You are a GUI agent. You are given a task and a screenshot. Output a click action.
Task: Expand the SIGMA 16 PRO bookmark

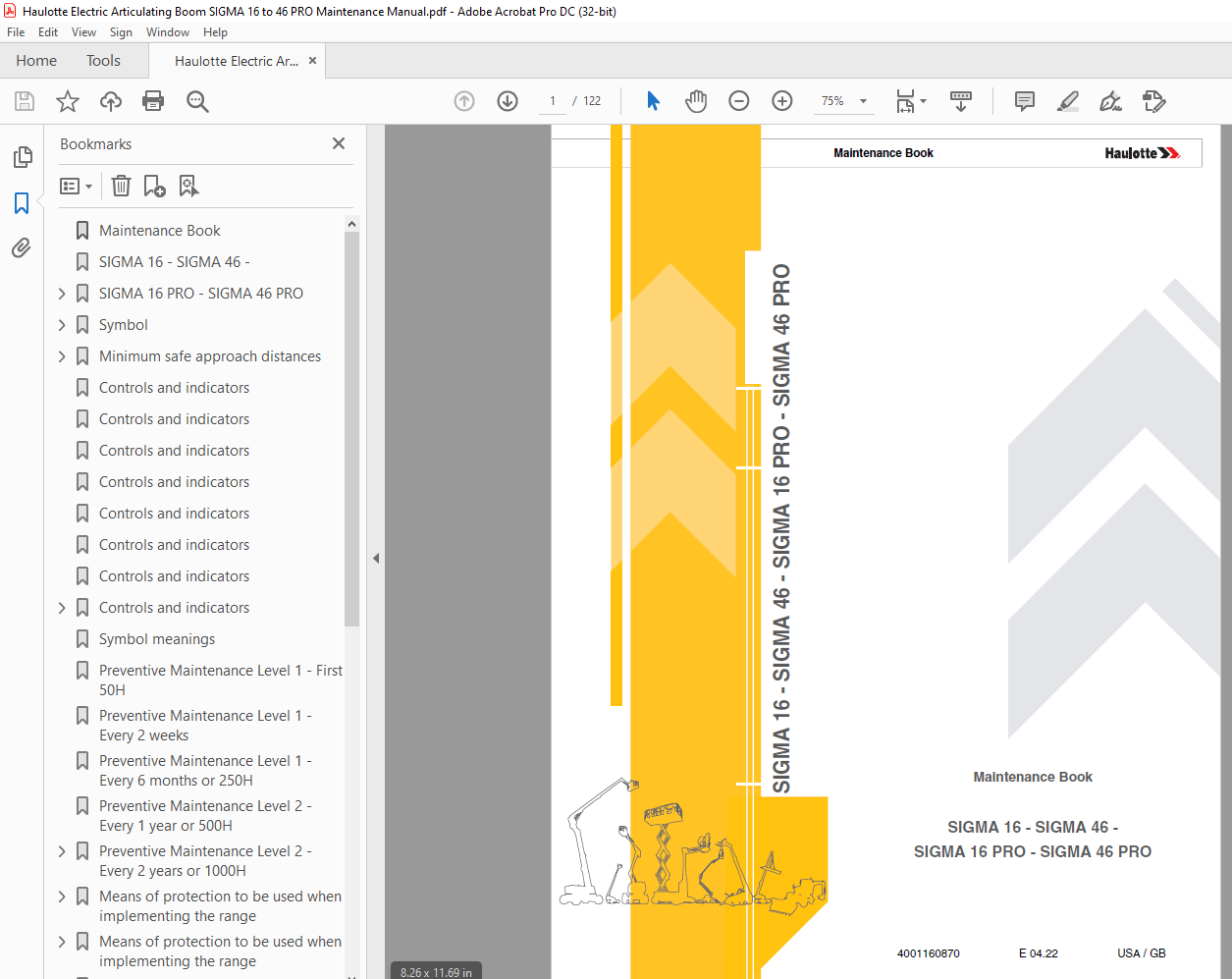coord(62,294)
